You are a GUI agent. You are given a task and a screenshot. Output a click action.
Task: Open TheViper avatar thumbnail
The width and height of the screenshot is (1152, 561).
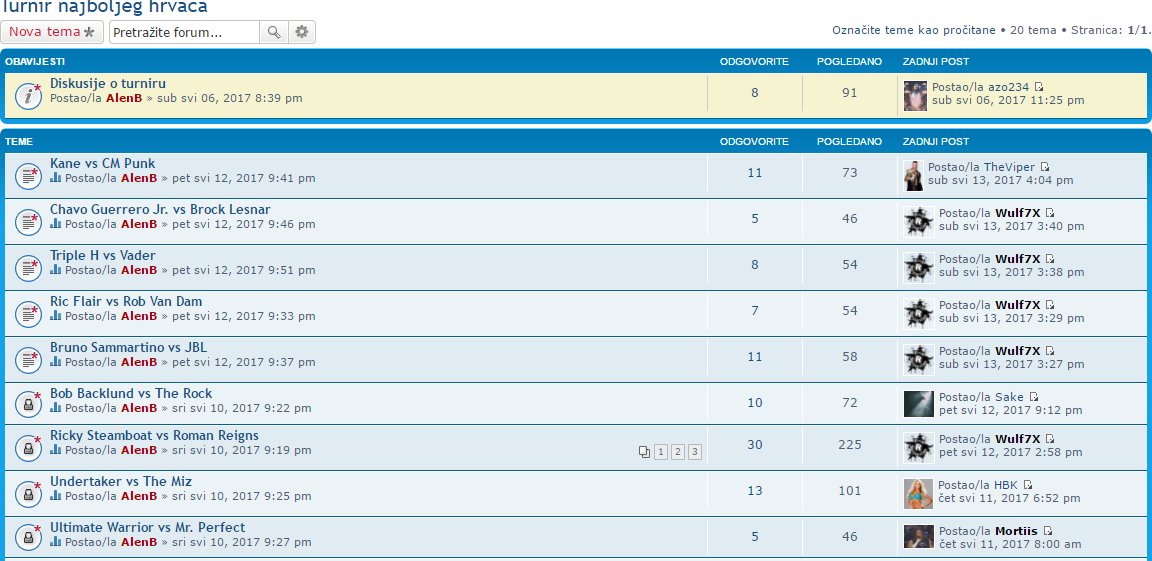pos(913,175)
